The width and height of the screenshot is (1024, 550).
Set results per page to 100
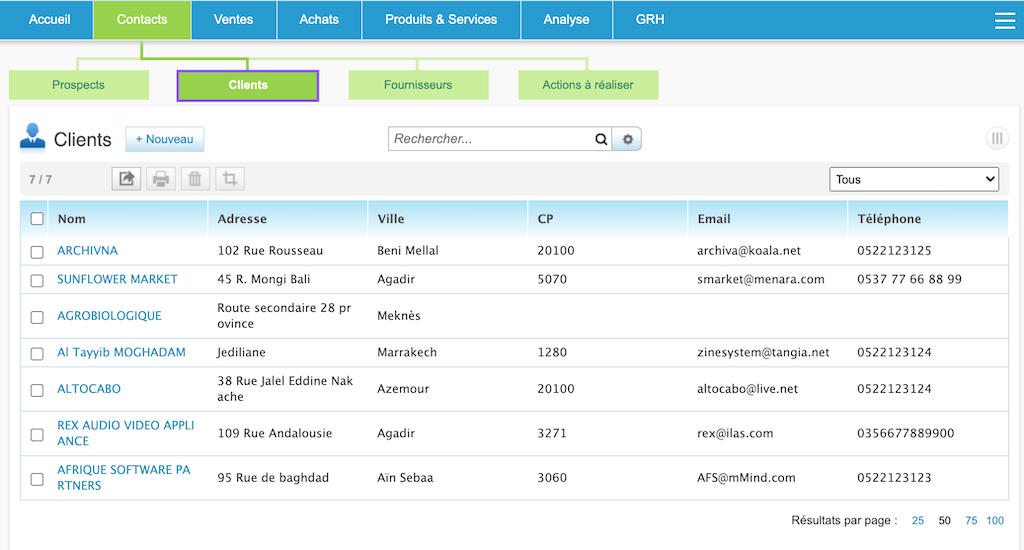tap(994, 521)
